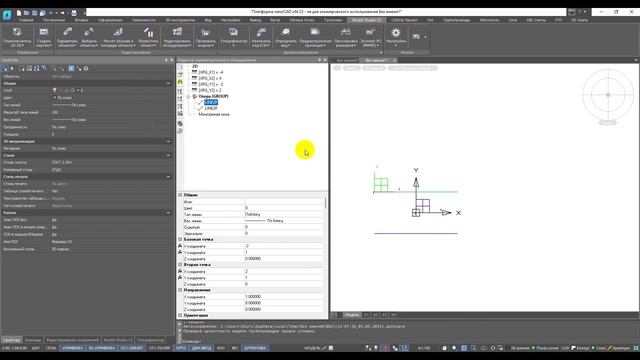Click the Определить вид ribbon button
The image size is (640, 360).
point(286,37)
